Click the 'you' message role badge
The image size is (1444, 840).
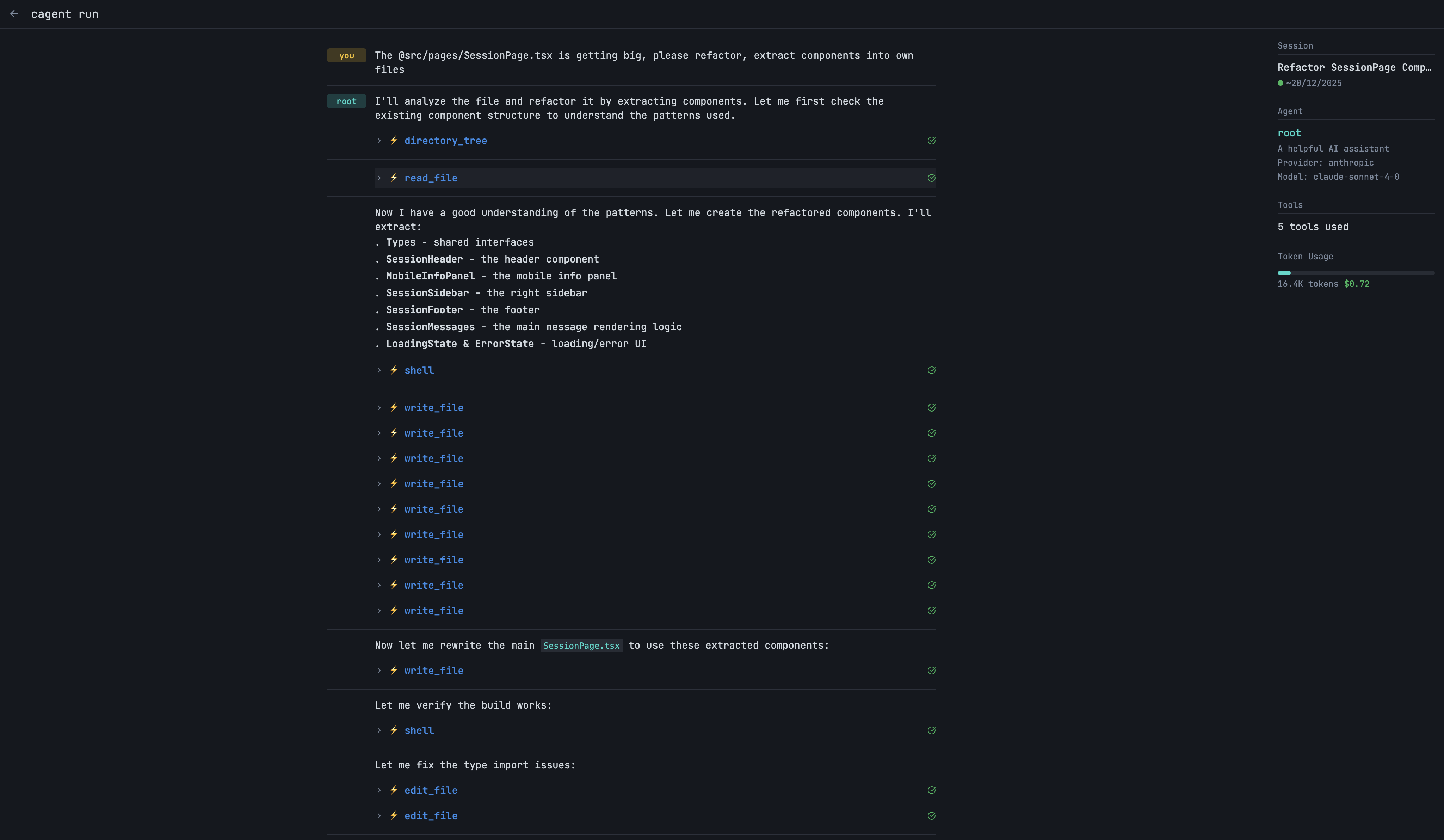(x=346, y=56)
